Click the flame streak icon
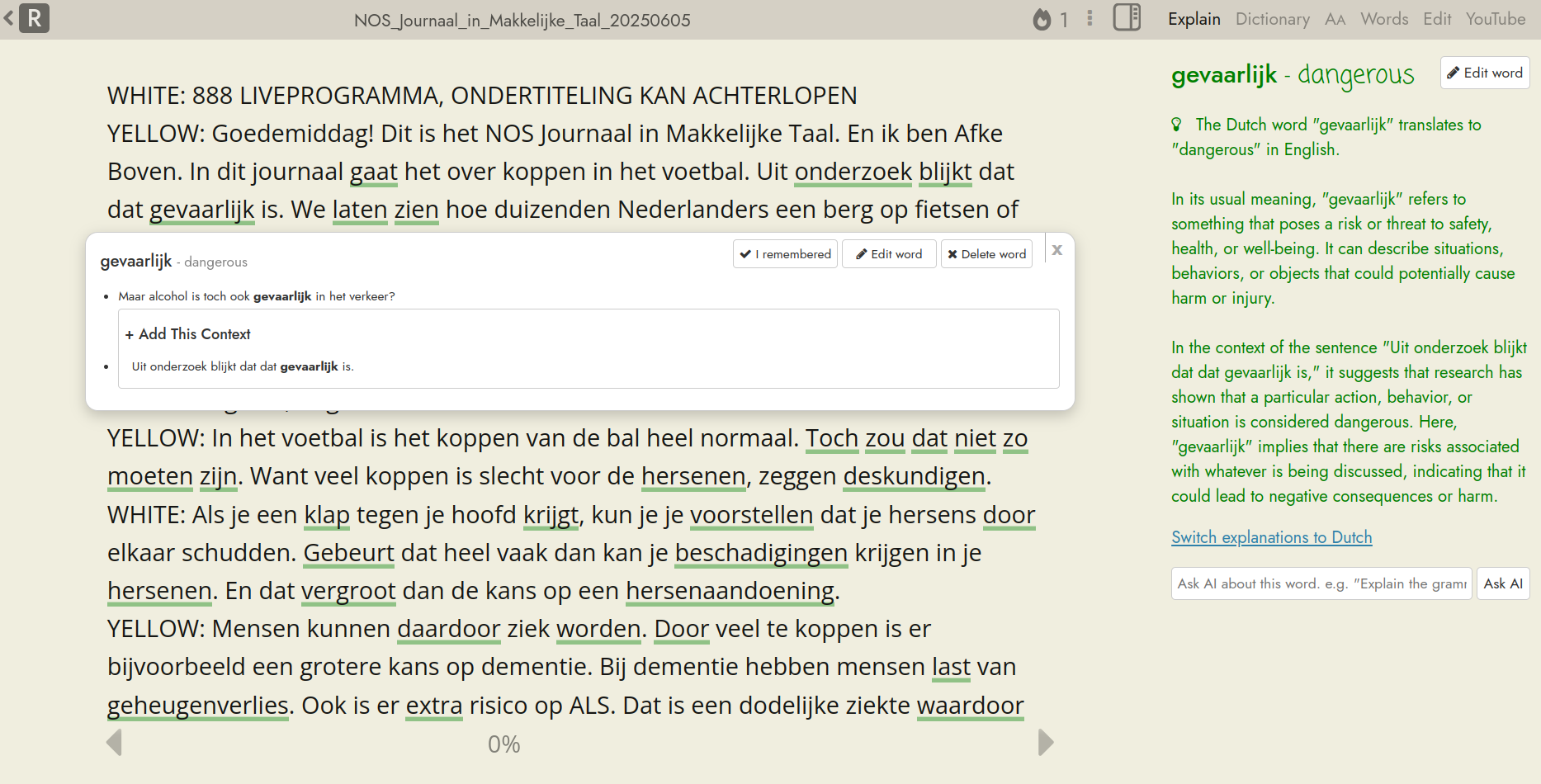 (1042, 19)
